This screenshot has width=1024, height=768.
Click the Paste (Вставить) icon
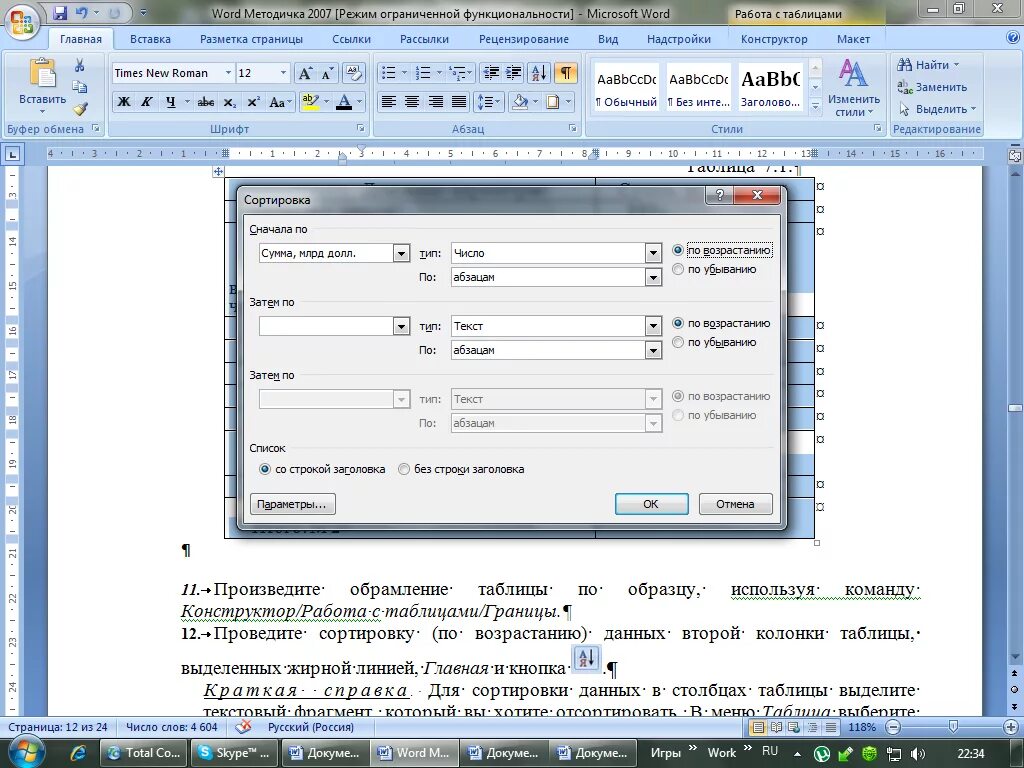[x=42, y=73]
